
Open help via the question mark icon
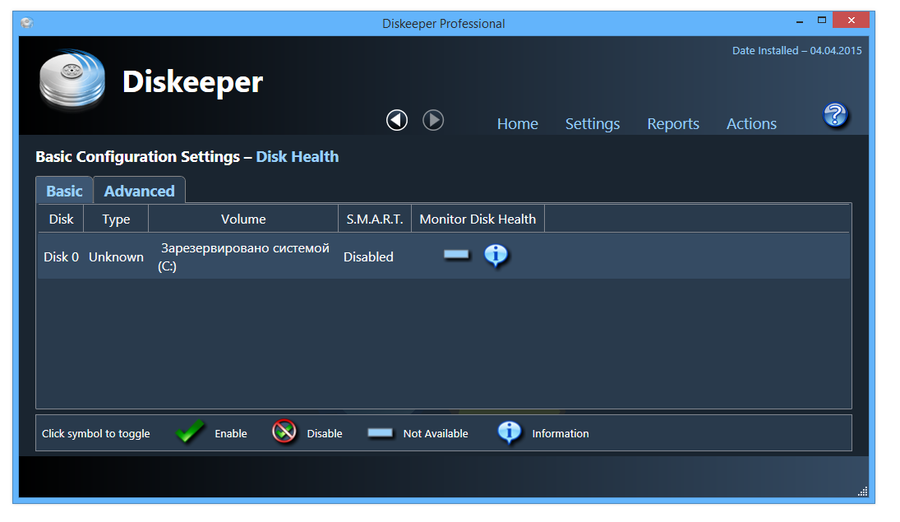point(835,115)
